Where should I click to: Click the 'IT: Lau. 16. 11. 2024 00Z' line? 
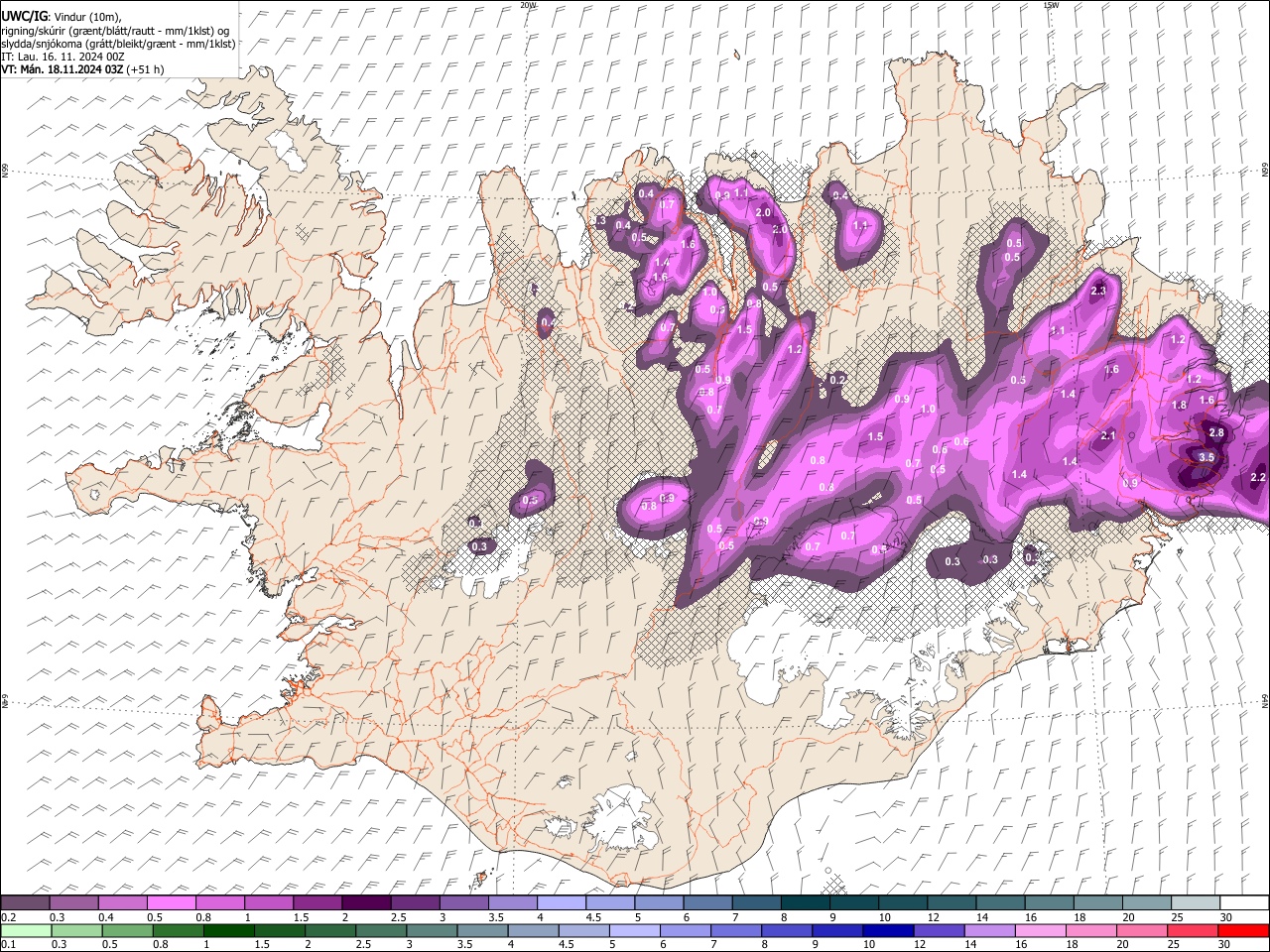click(63, 57)
